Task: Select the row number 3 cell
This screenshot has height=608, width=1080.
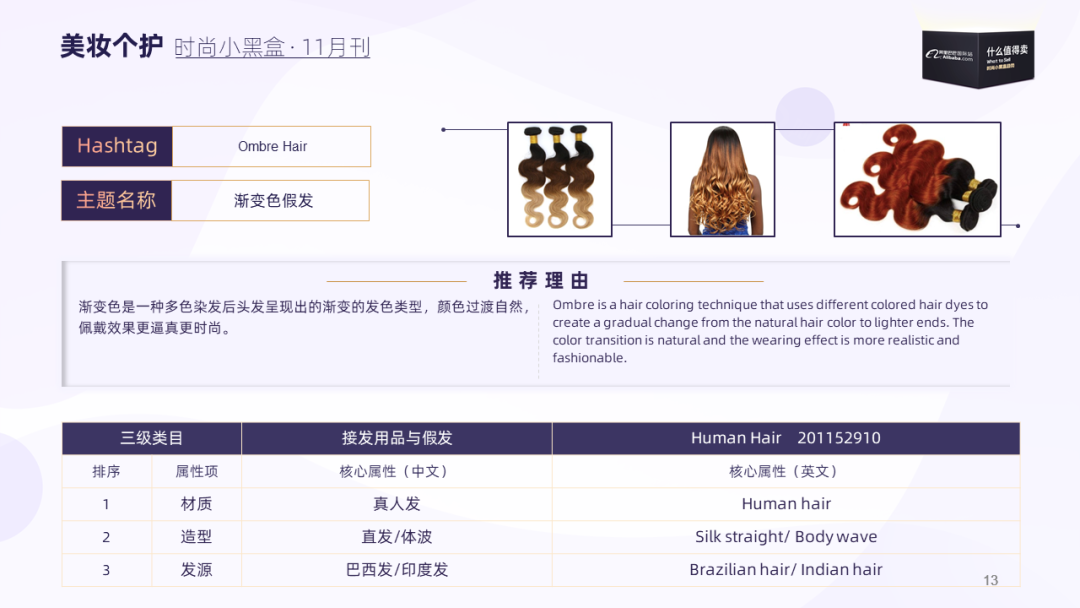Action: click(x=106, y=570)
